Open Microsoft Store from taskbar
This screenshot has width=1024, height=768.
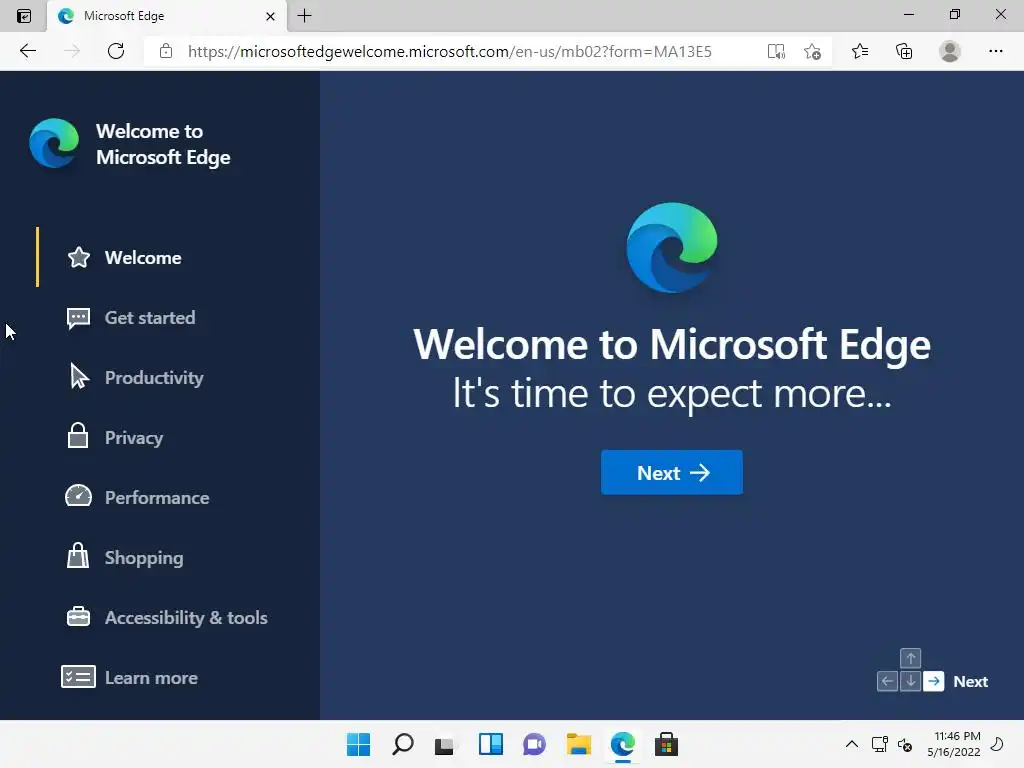[666, 744]
